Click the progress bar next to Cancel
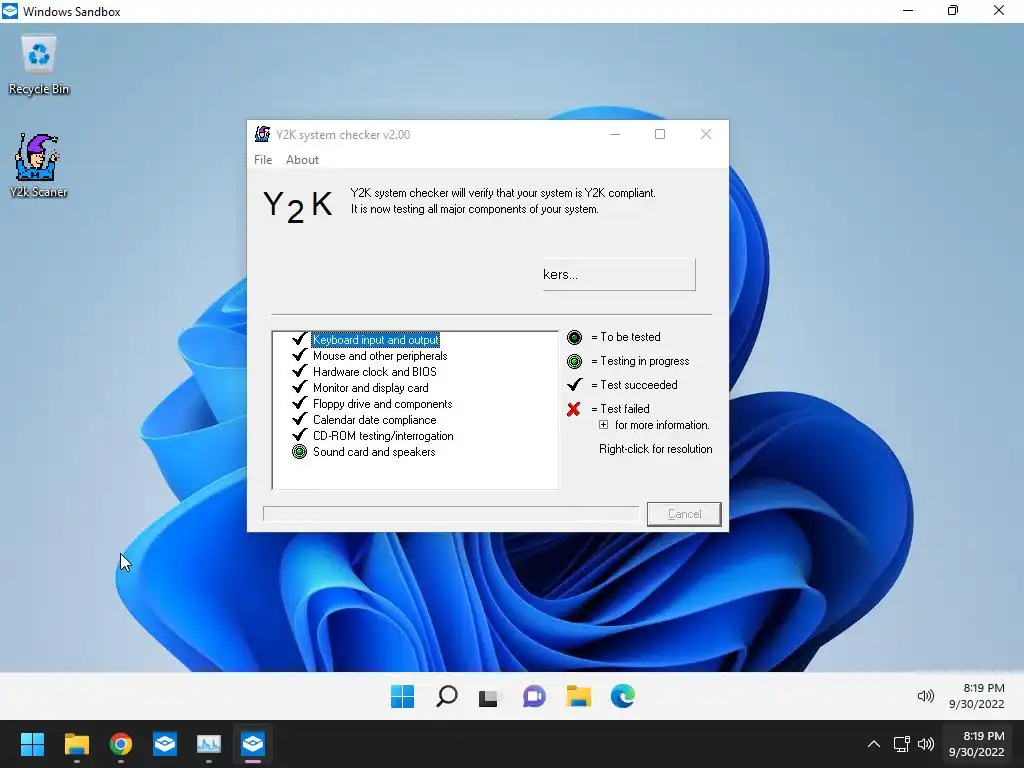The width and height of the screenshot is (1024, 768). (x=451, y=514)
